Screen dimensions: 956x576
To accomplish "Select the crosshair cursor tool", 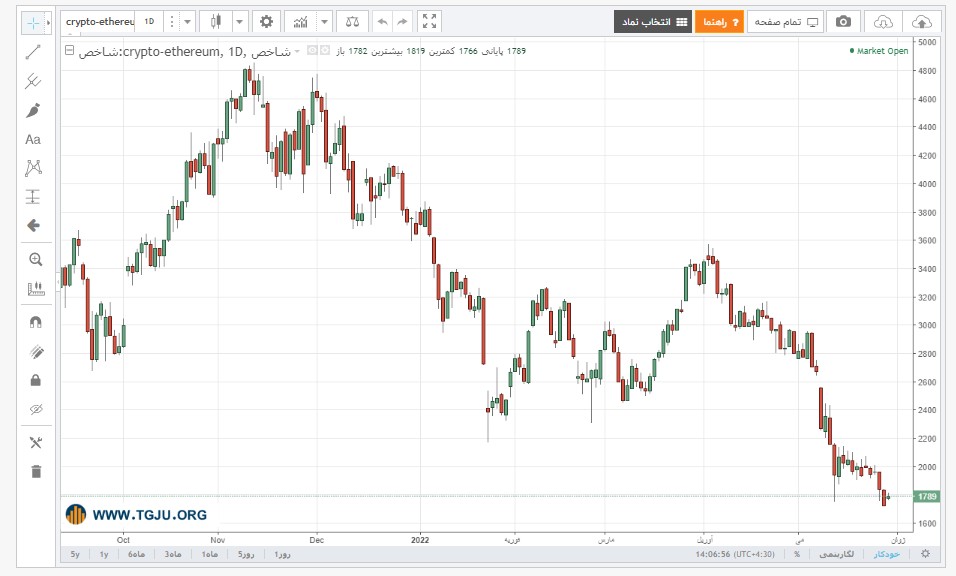I will coord(33,23).
